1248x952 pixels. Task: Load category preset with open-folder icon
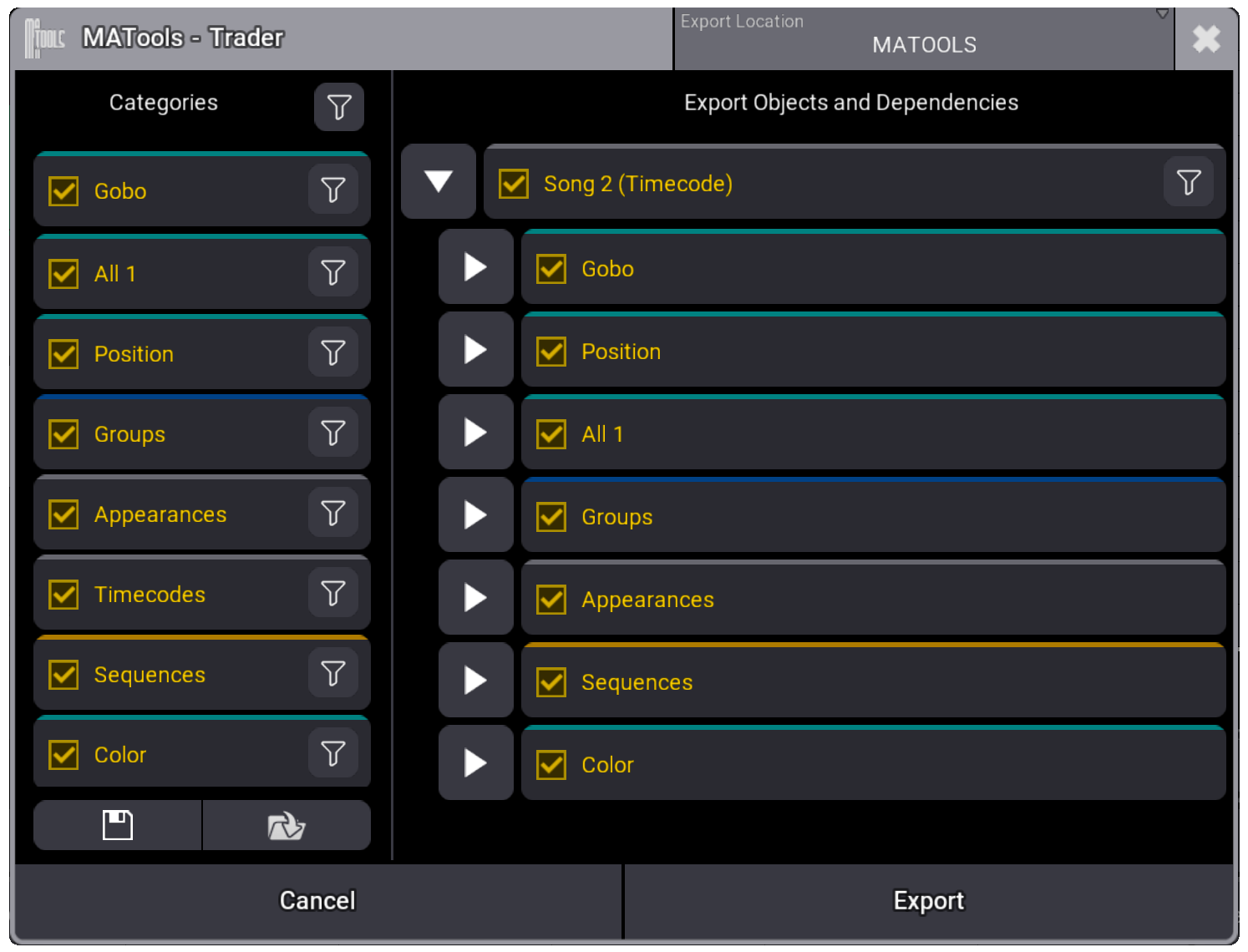pos(287,825)
